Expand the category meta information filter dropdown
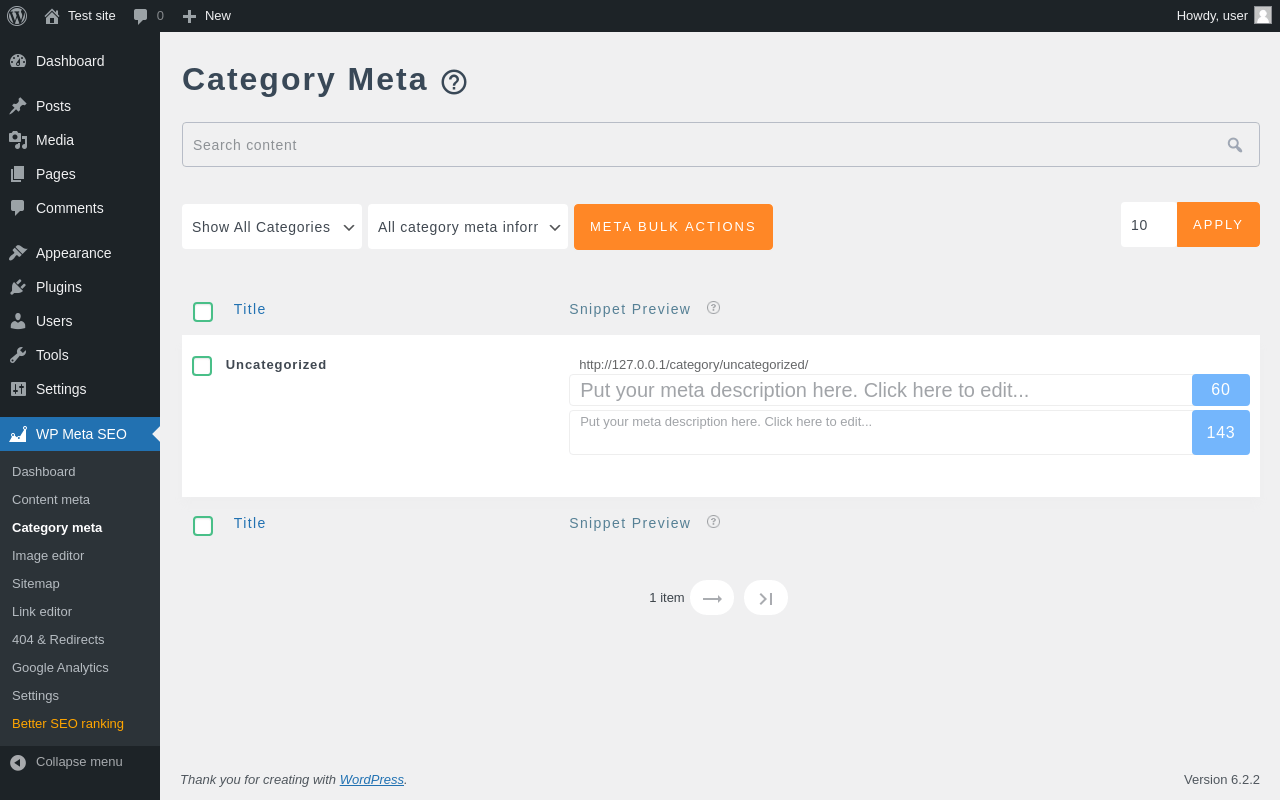The width and height of the screenshot is (1280, 800). pyautogui.click(x=468, y=227)
